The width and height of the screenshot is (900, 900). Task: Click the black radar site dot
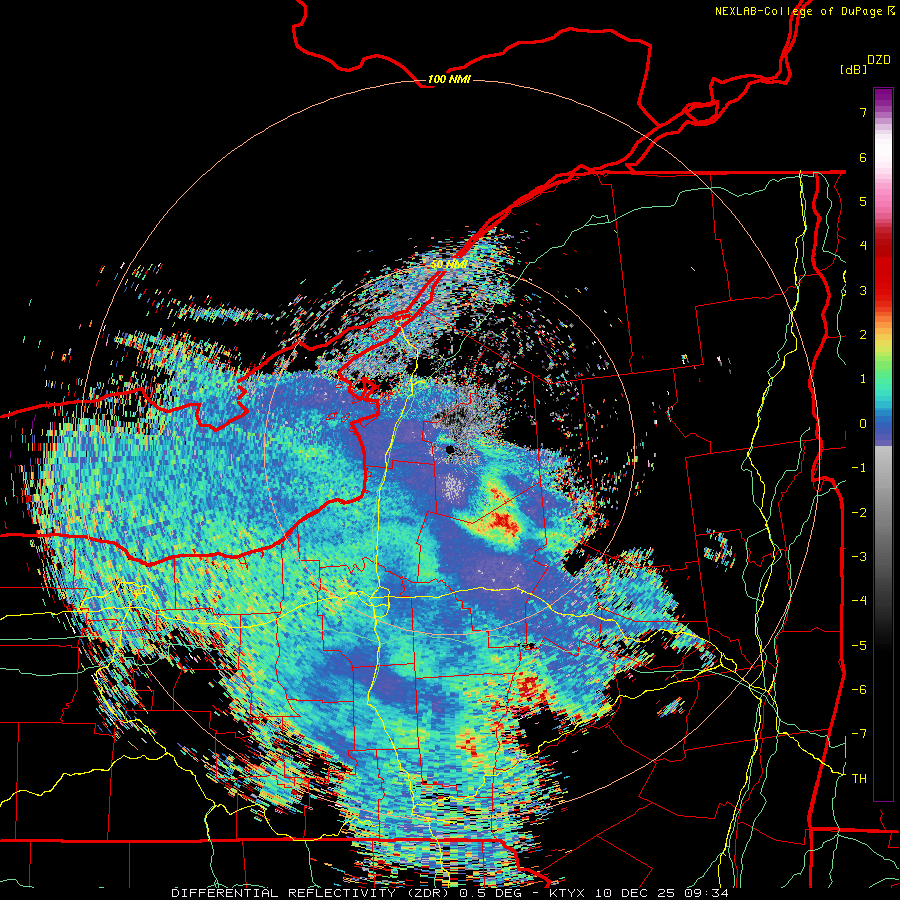[450, 450]
